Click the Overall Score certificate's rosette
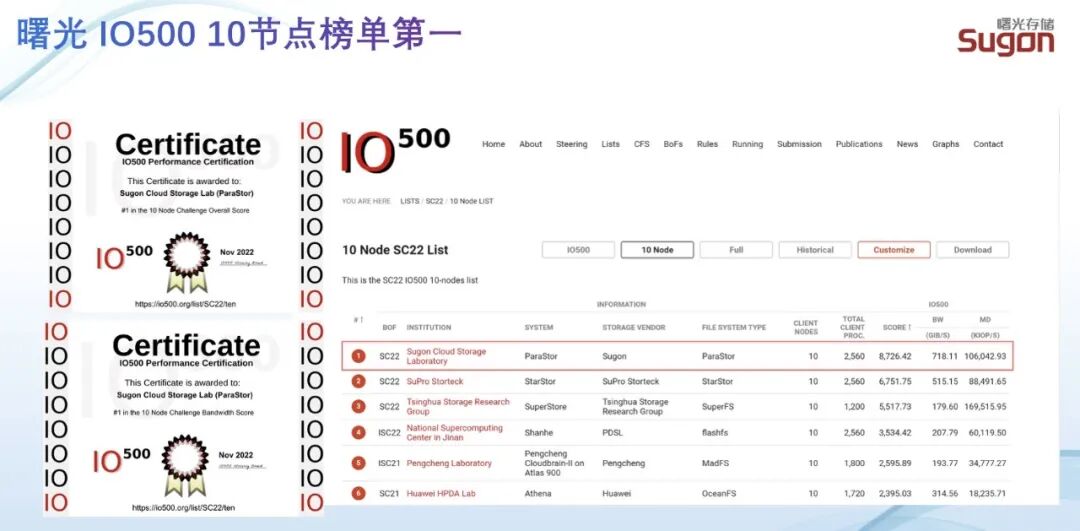Image resolution: width=1080 pixels, height=531 pixels. pos(186,262)
